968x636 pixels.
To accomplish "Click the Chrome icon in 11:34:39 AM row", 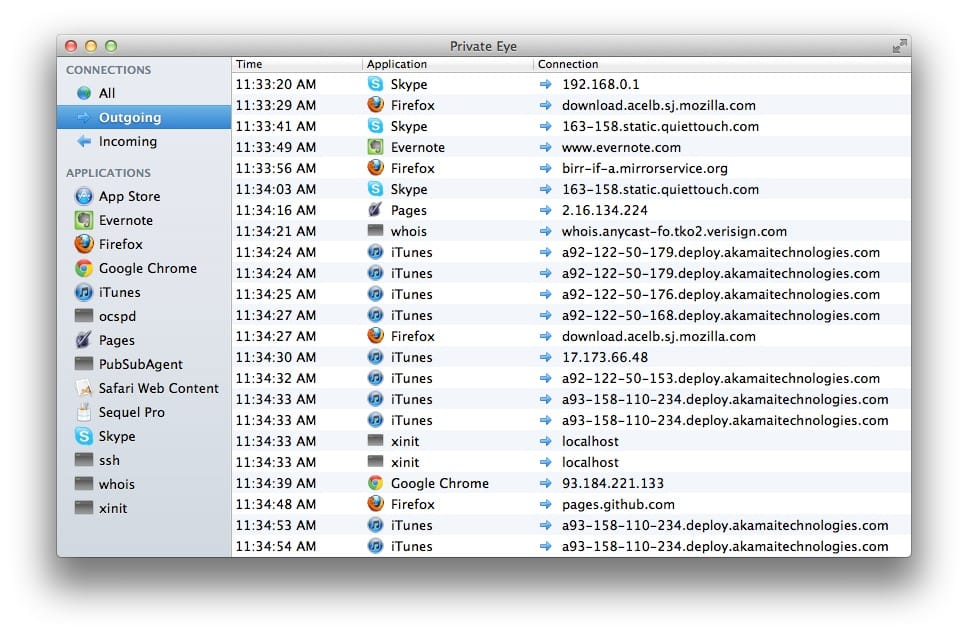I will [x=375, y=483].
